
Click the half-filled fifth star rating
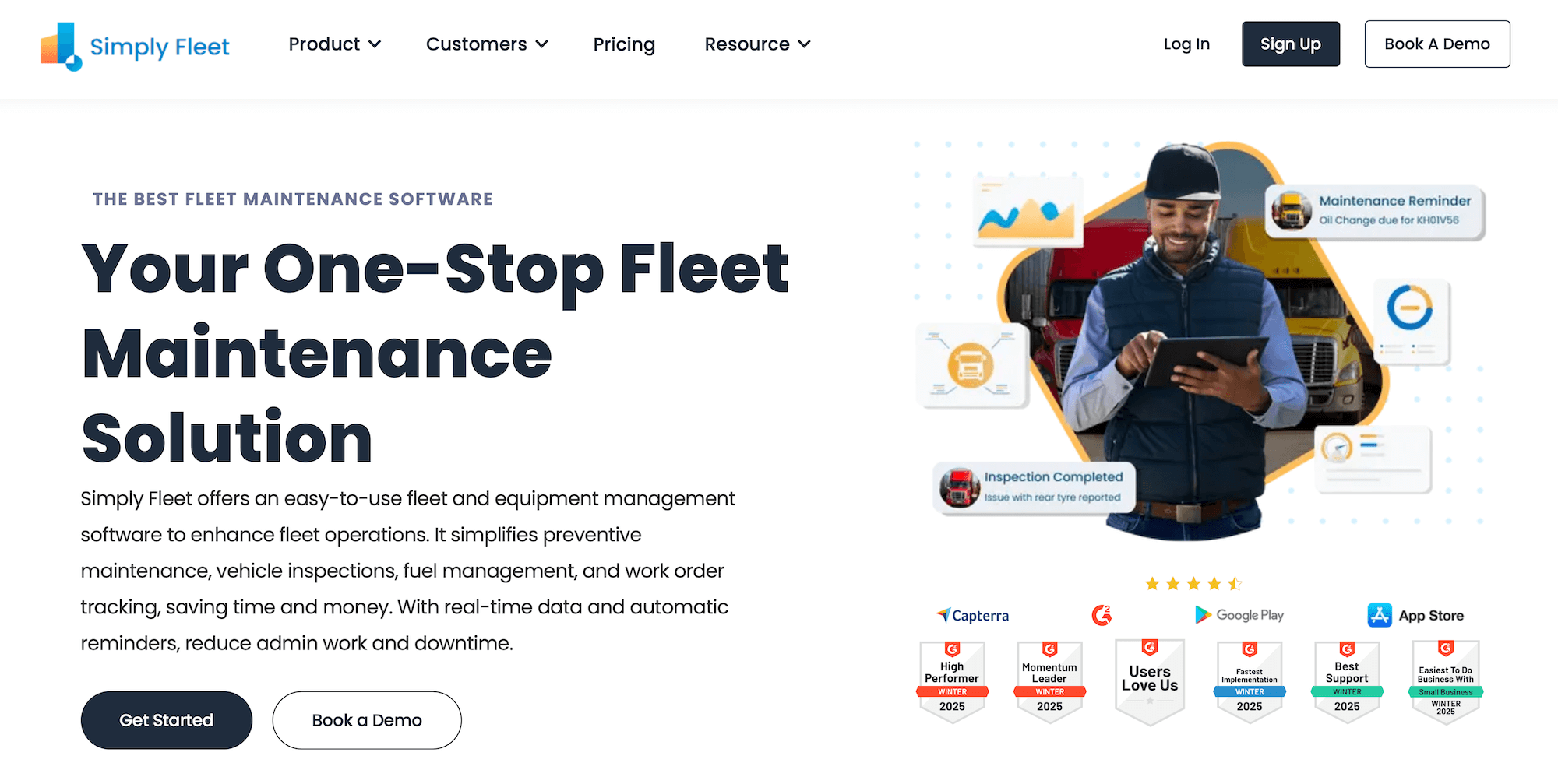[1235, 582]
